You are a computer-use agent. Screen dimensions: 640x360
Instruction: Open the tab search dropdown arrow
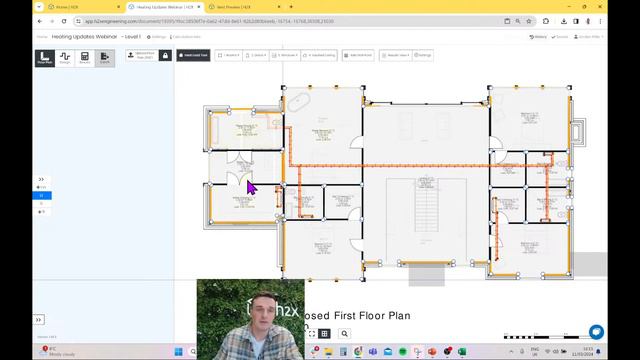tap(39, 7)
